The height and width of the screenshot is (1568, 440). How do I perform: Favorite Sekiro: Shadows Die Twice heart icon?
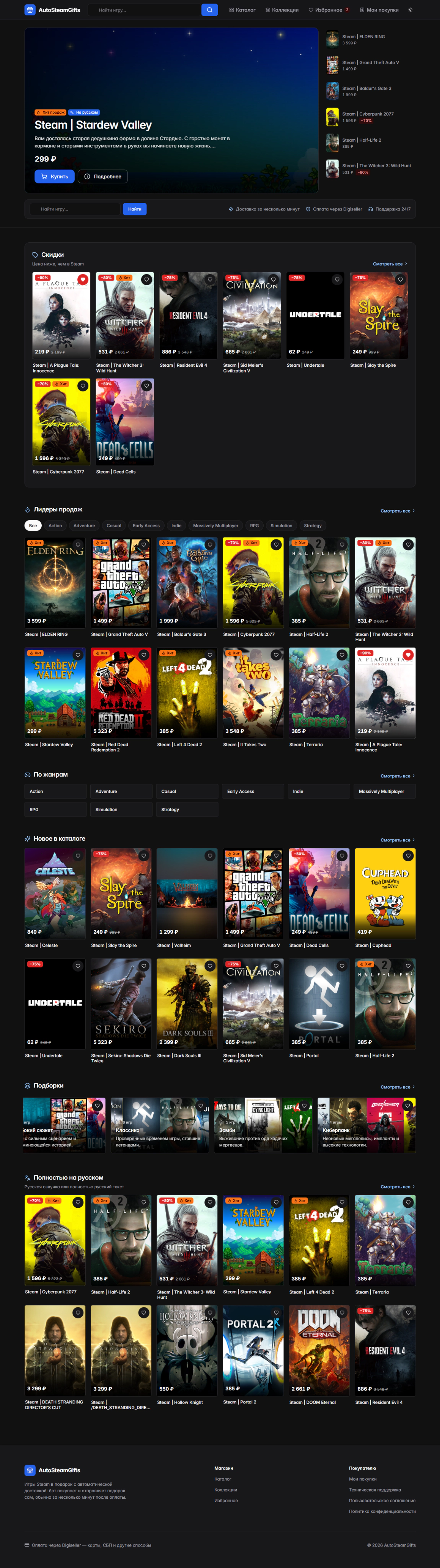pyautogui.click(x=143, y=966)
